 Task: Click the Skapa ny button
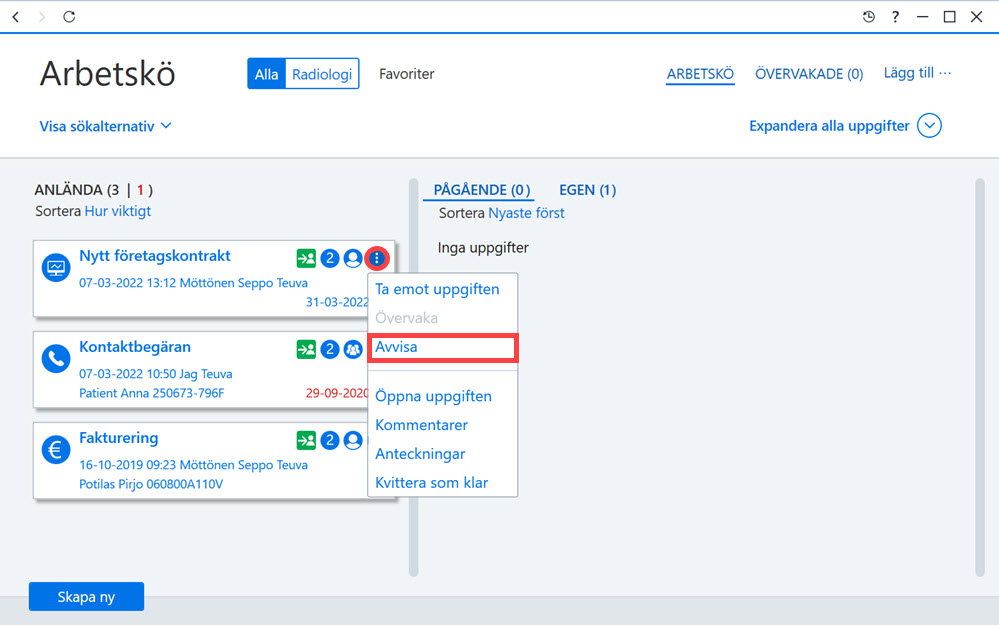coord(86,597)
